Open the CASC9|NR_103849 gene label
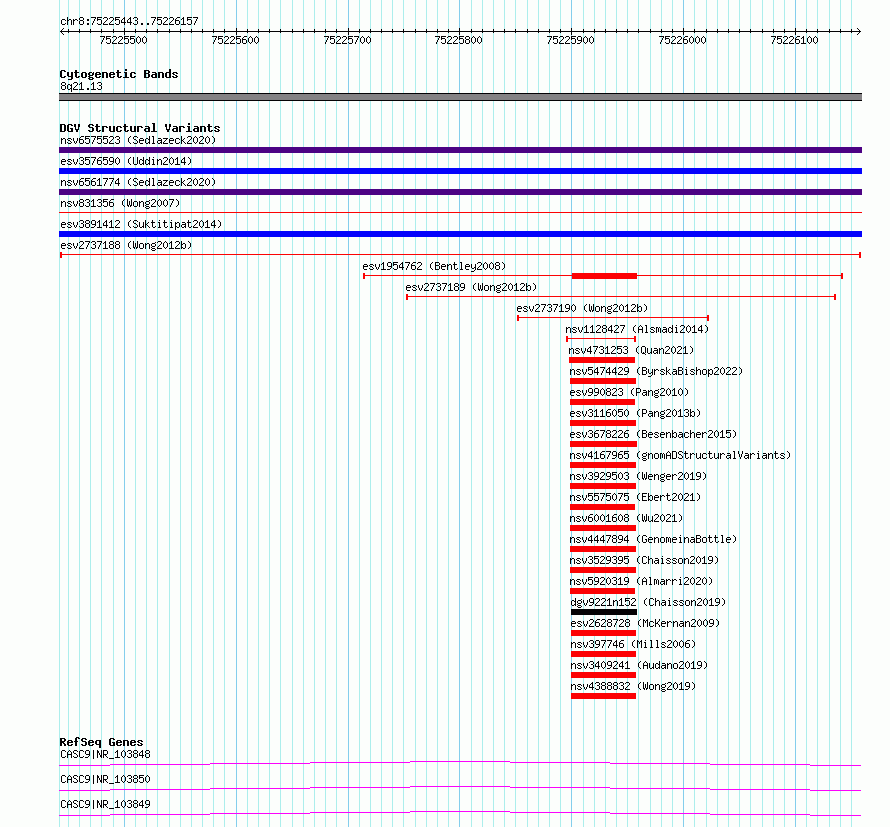Viewport: 890px width, 827px height. [x=105, y=804]
